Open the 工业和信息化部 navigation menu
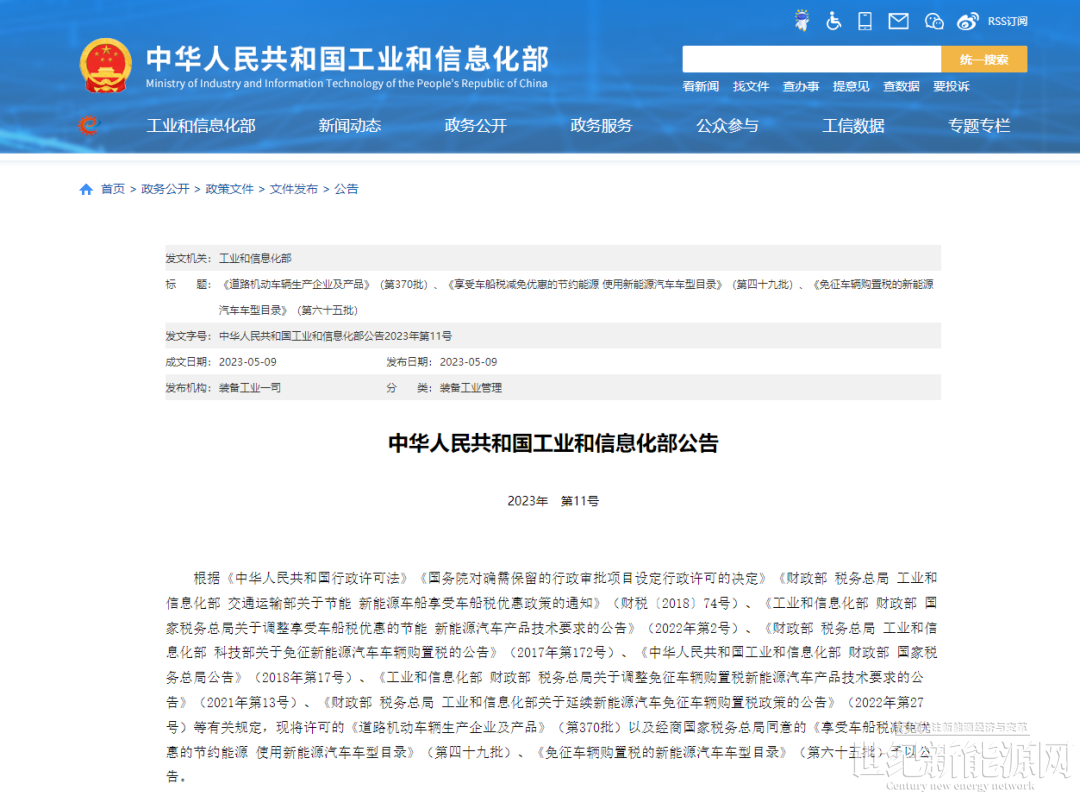The height and width of the screenshot is (796, 1080). click(201, 126)
